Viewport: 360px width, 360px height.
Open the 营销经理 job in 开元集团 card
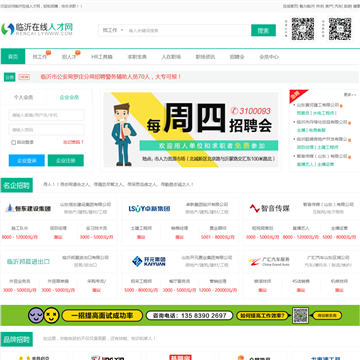218,281
